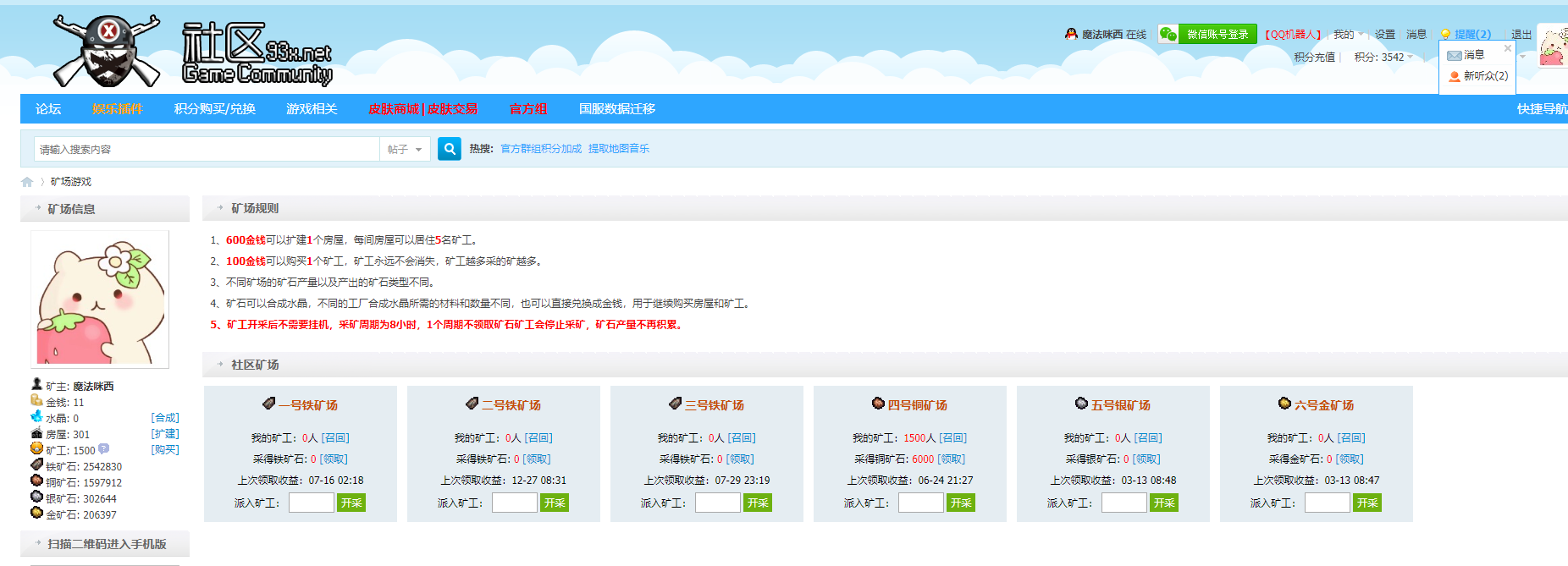Click the home icon in the breadcrumb
1568x566 pixels.
click(27, 182)
